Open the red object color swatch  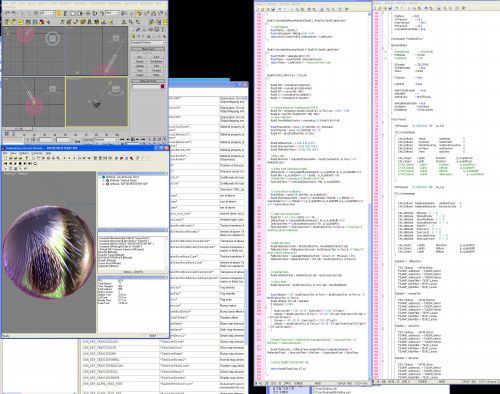click(163, 87)
